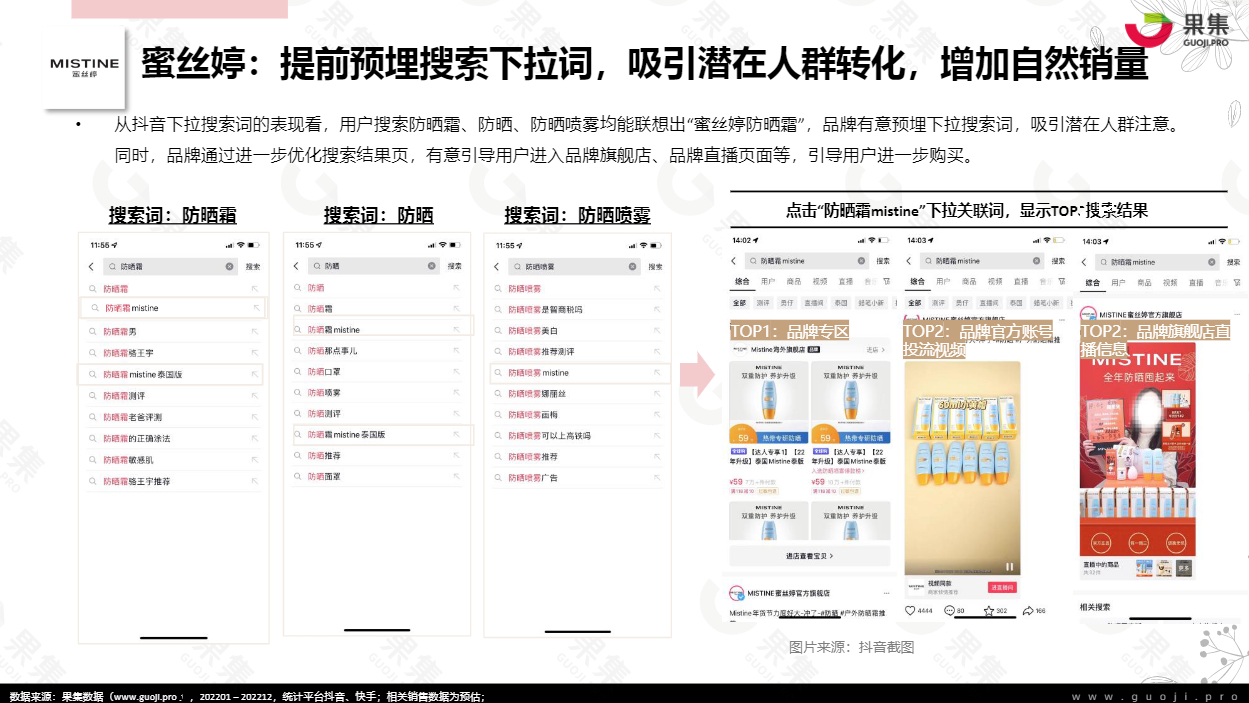Open 进店查看宝贝 link
This screenshot has width=1249, height=703.
click(x=809, y=556)
